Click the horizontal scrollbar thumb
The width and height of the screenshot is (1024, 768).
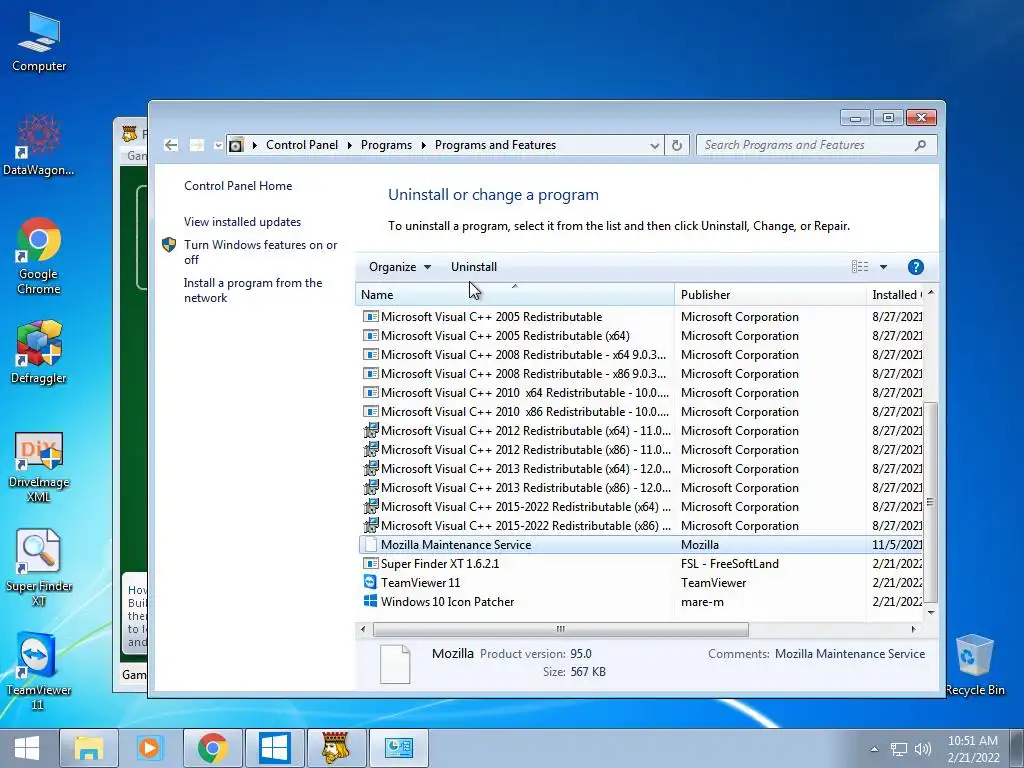pos(560,629)
